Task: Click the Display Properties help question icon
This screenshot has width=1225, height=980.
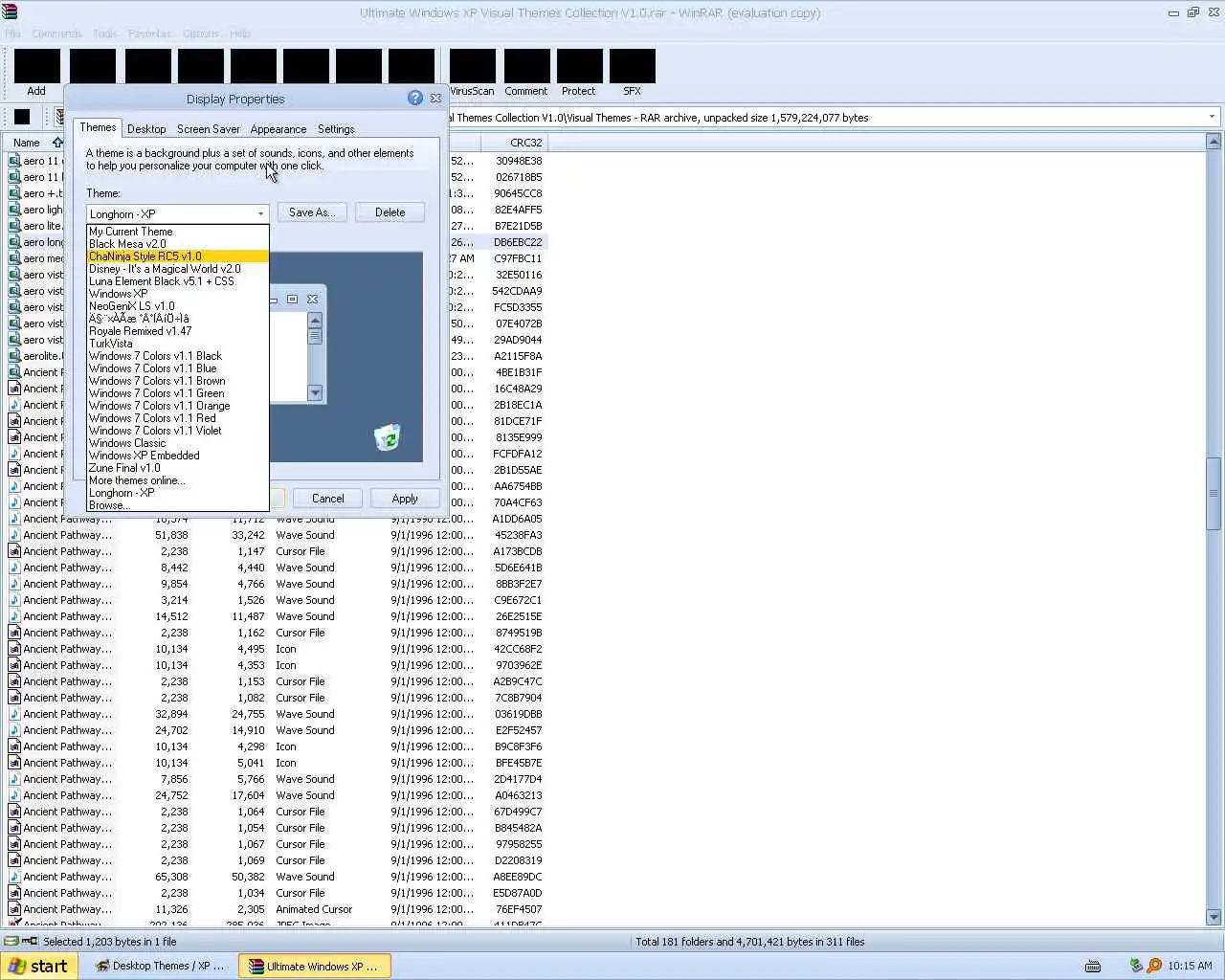Action: click(x=414, y=98)
